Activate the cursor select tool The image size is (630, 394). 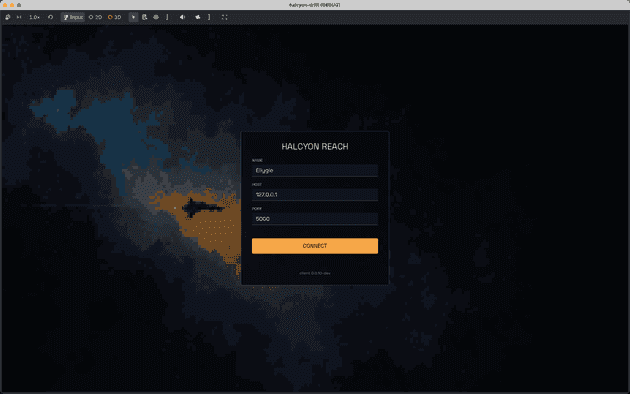133,17
